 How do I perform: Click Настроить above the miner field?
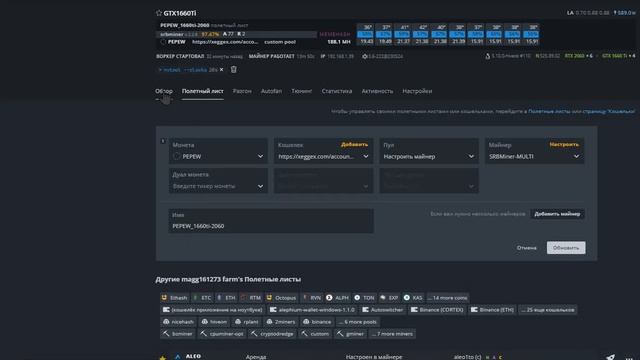tap(564, 144)
